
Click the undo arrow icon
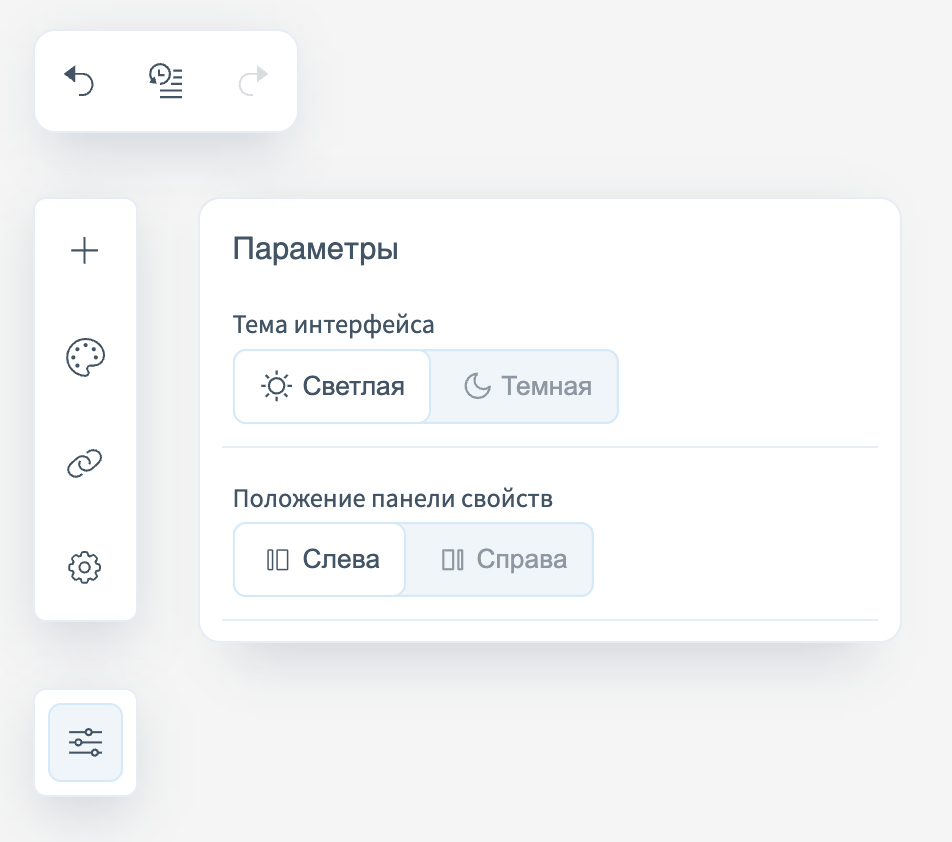point(79,80)
